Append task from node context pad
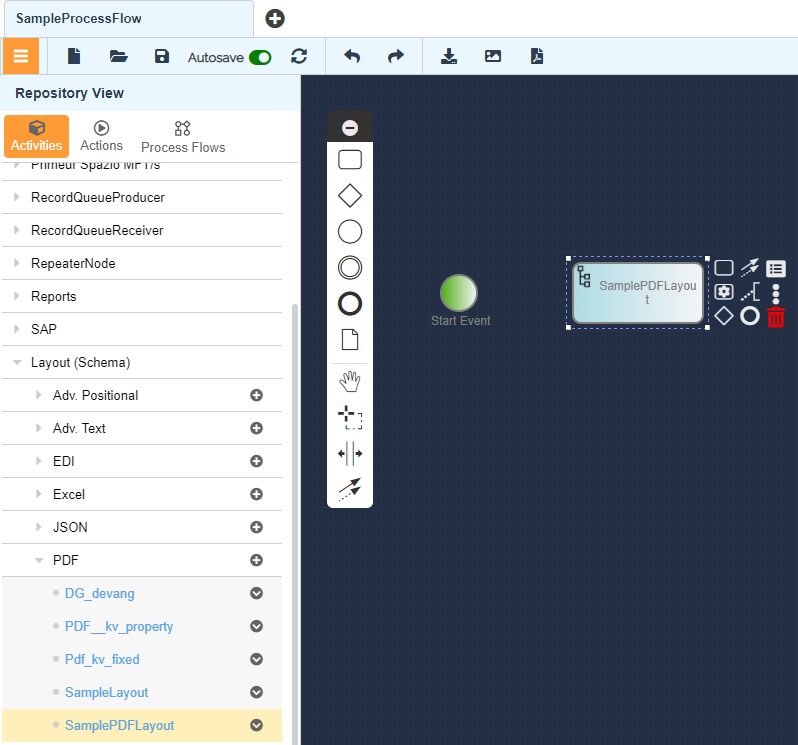 pos(724,268)
